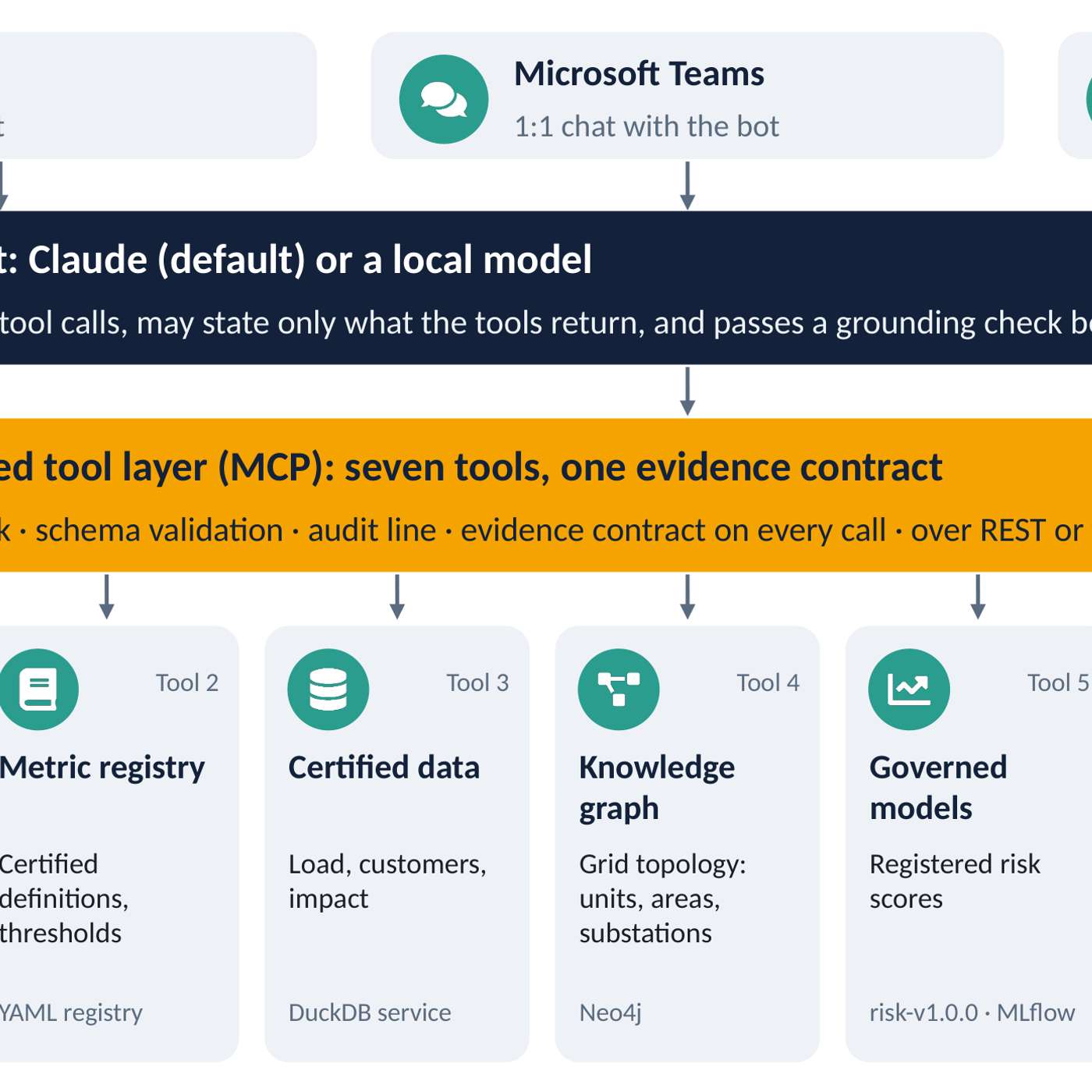Click "Load, customers, impact" description
This screenshot has width=1092, height=1092.
388,881
